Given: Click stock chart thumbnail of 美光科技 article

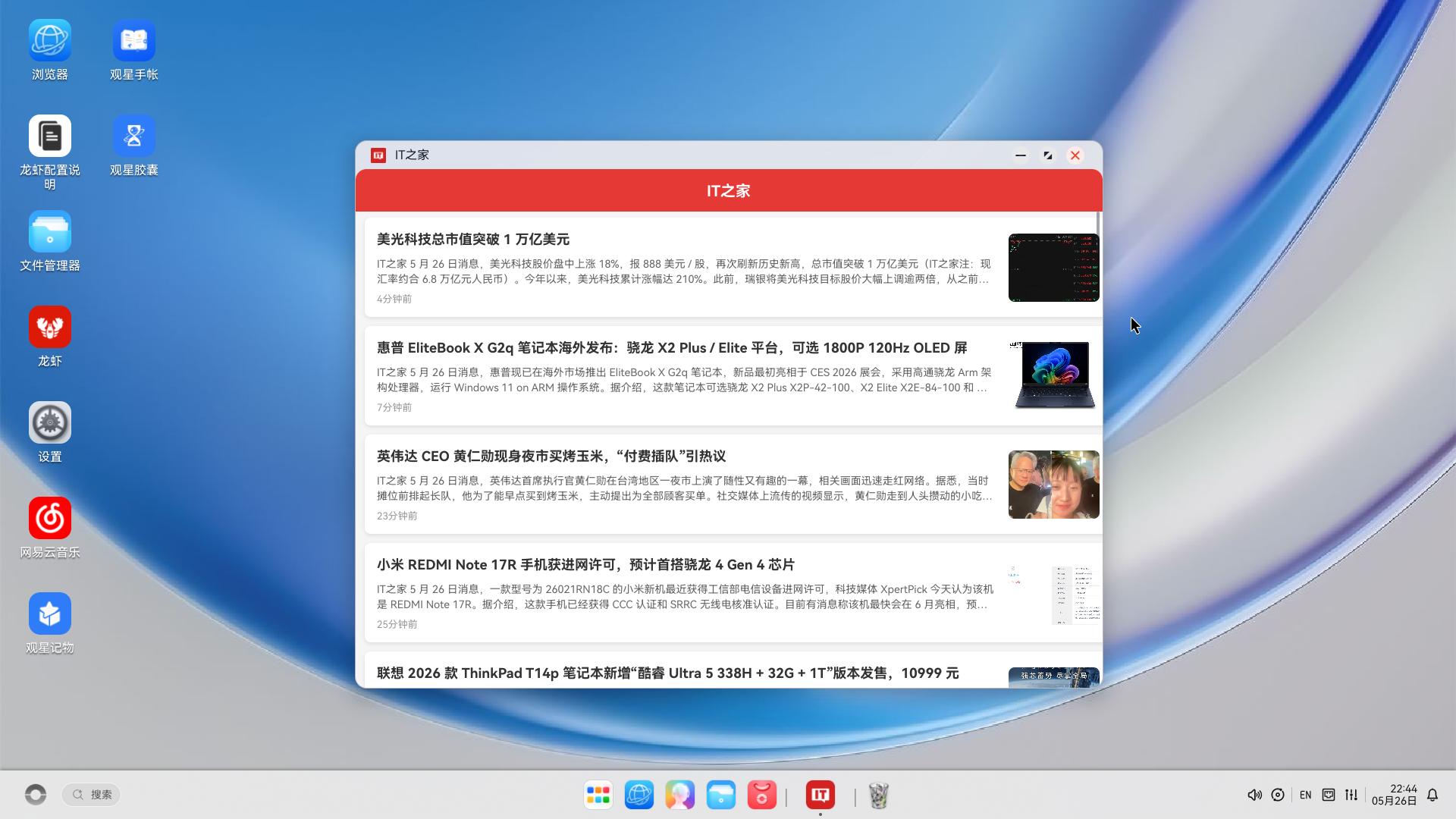Looking at the screenshot, I should click(x=1054, y=268).
